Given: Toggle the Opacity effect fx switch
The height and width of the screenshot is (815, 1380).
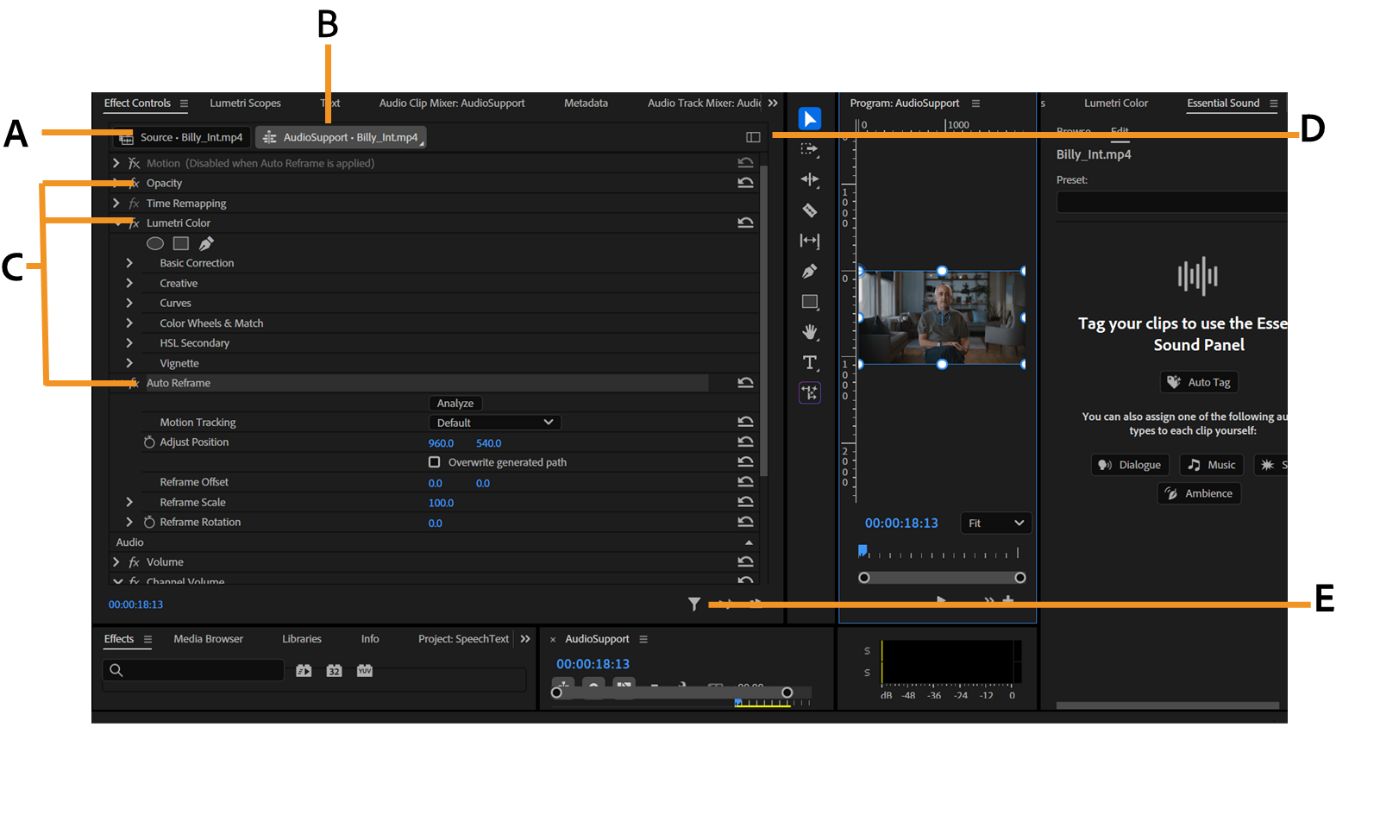Looking at the screenshot, I should pos(134,183).
